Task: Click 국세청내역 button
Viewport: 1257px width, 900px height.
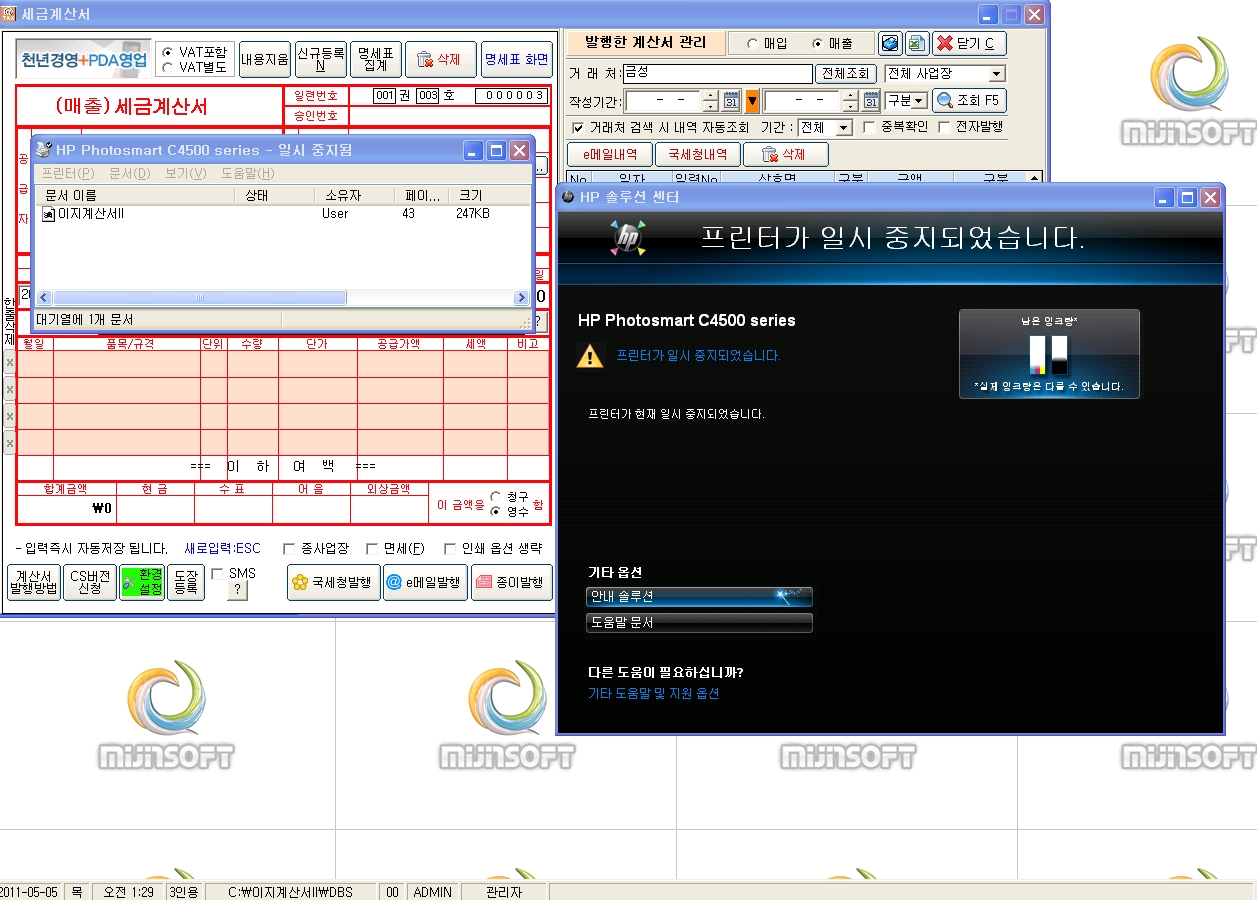Action: point(698,154)
